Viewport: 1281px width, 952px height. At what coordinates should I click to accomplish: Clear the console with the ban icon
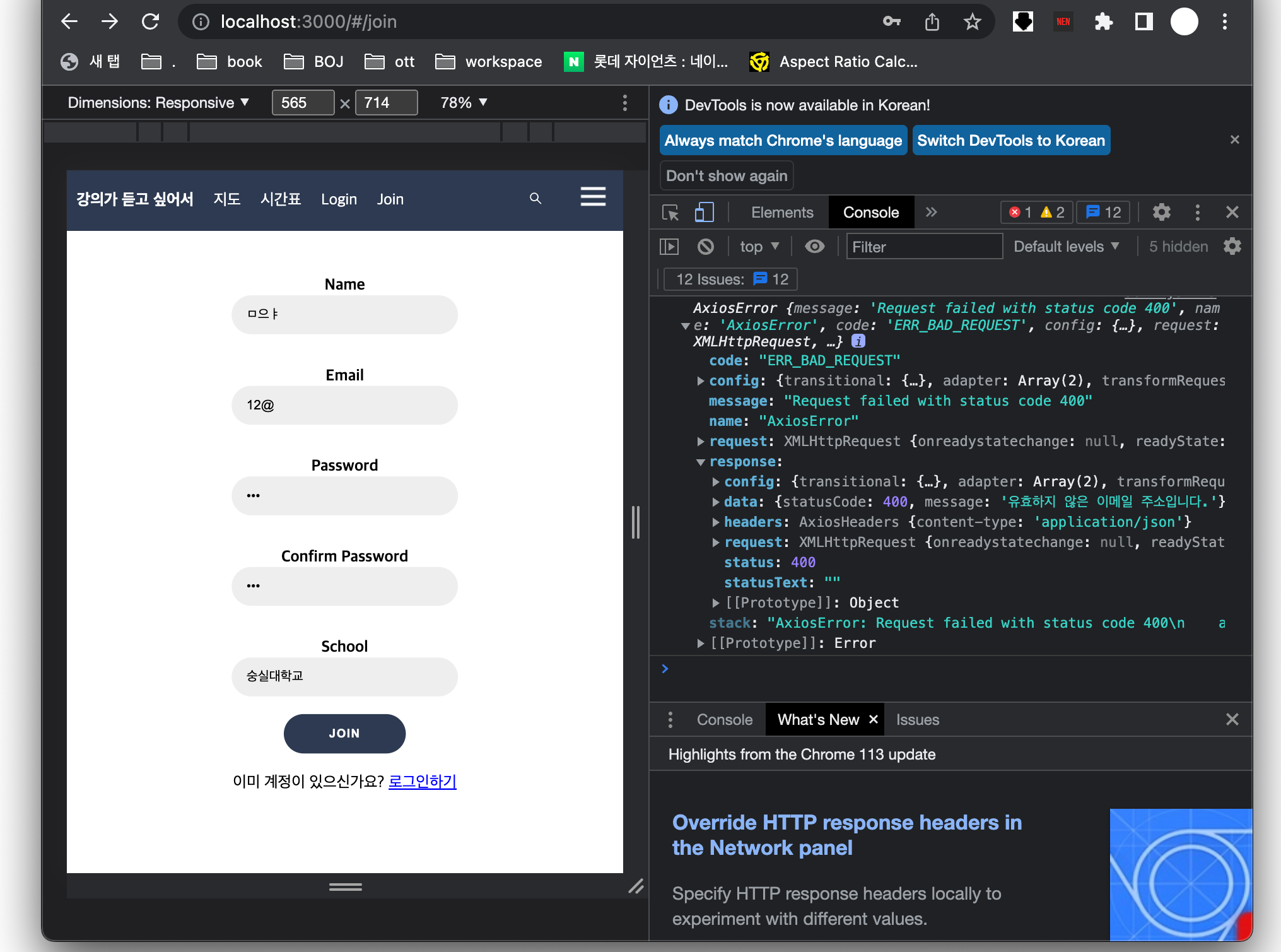[x=706, y=247]
